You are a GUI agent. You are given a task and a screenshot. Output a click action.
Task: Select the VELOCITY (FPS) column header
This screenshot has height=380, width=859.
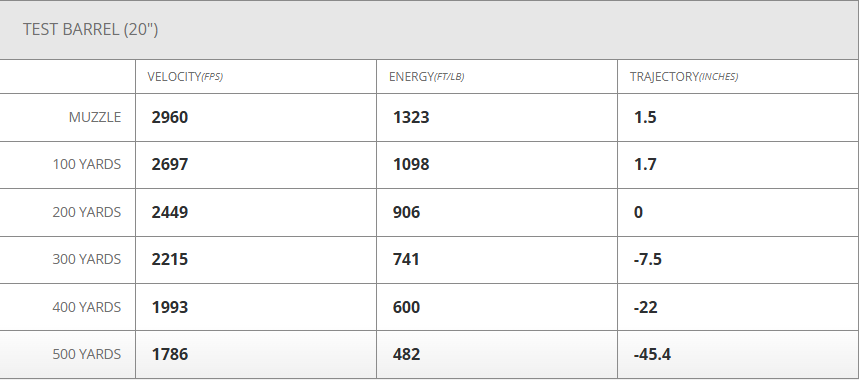click(x=185, y=77)
